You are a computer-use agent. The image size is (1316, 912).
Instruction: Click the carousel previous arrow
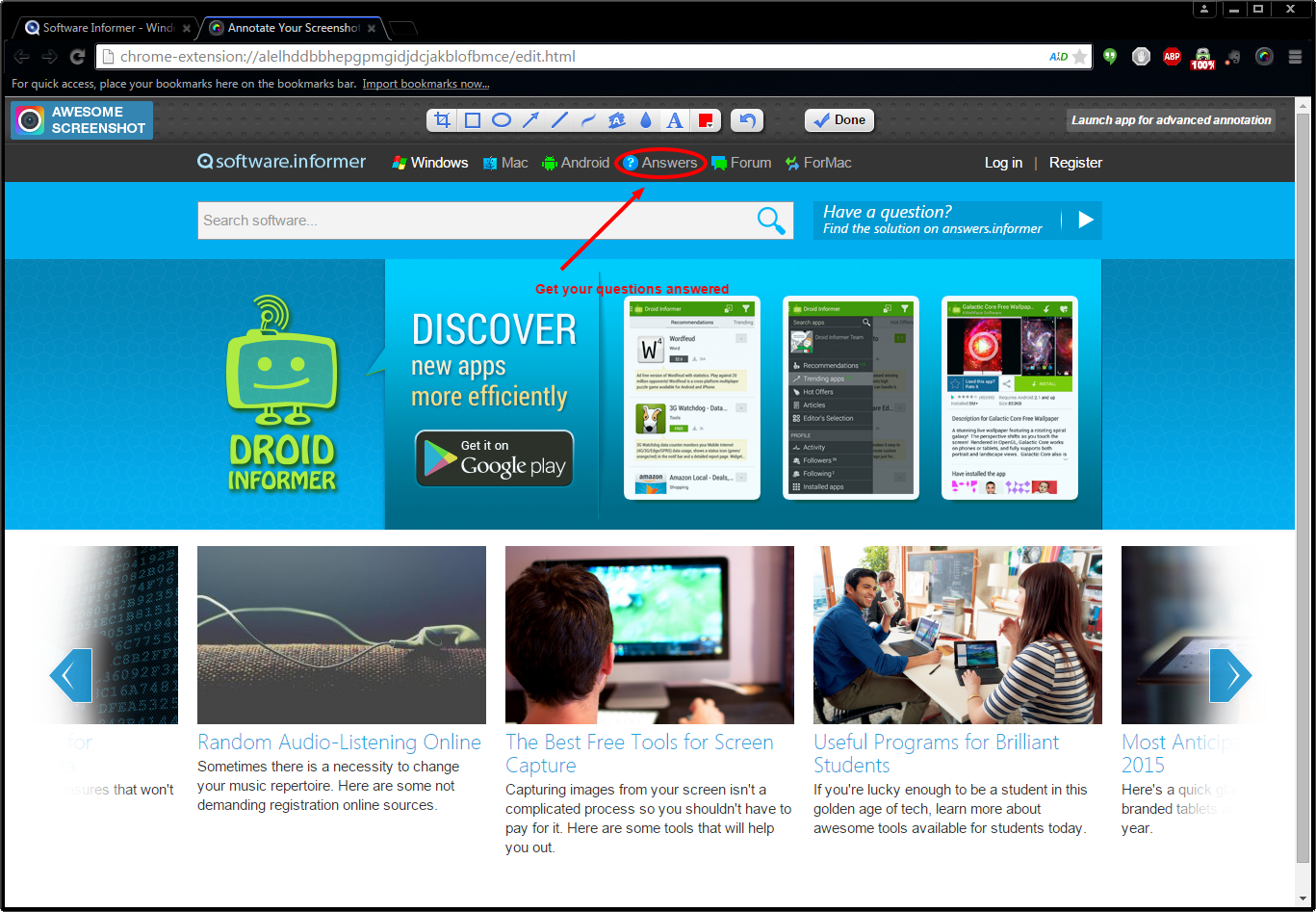(70, 675)
